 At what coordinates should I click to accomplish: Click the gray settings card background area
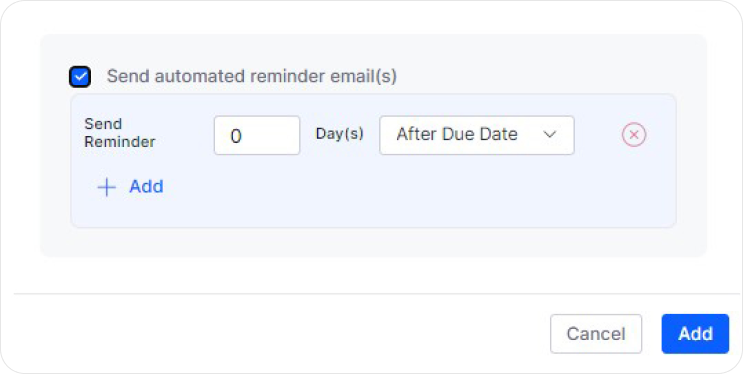[373, 243]
